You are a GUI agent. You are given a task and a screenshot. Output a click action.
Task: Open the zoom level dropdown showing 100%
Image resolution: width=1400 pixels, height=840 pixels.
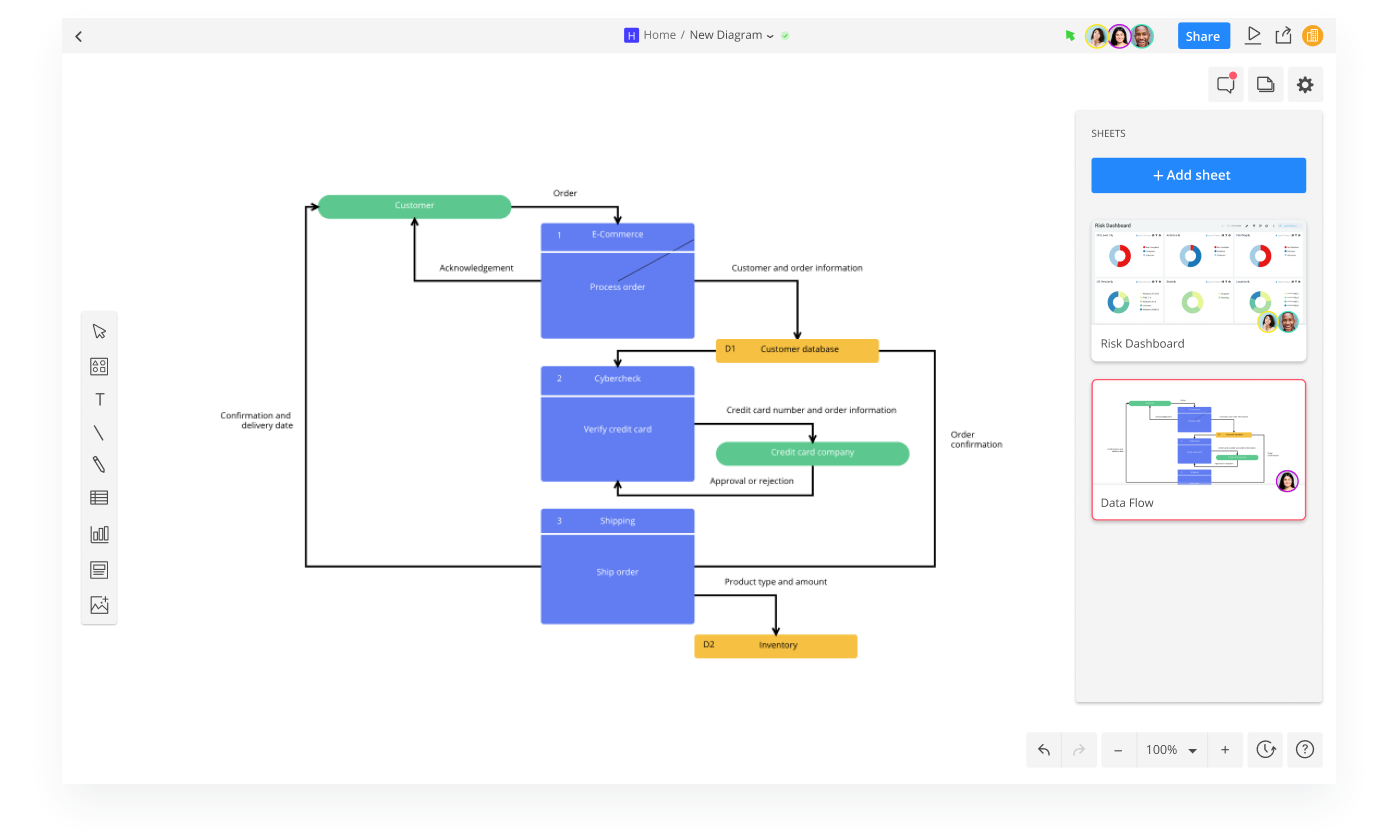pos(1170,749)
